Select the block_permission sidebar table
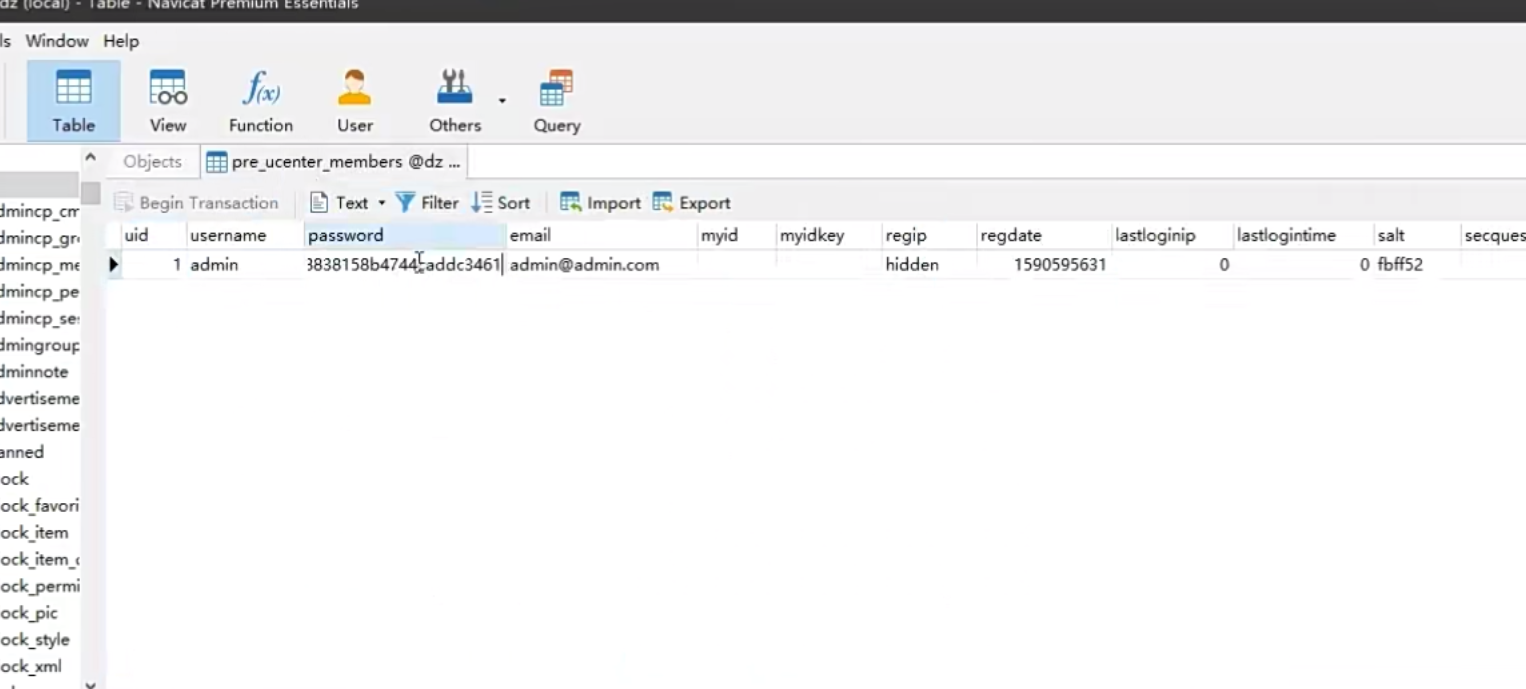Image resolution: width=1526 pixels, height=689 pixels. point(40,586)
